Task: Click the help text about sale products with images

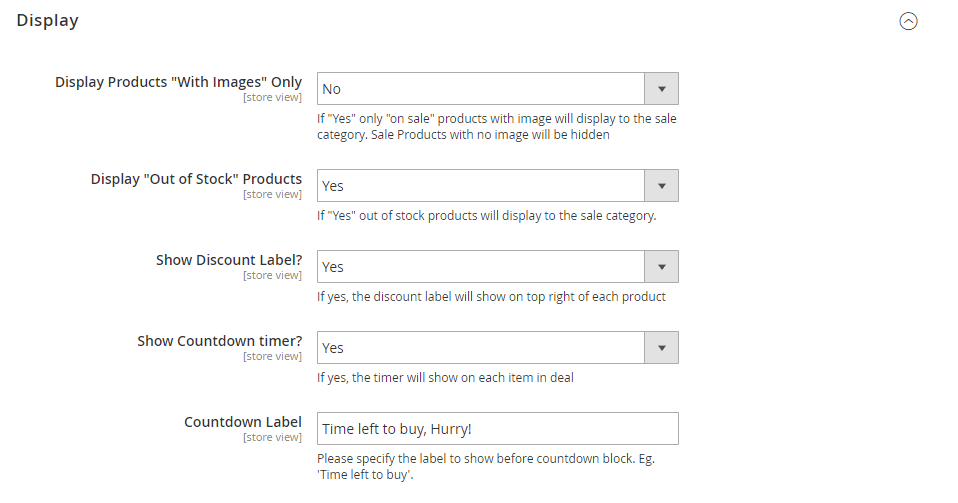Action: pos(497,126)
